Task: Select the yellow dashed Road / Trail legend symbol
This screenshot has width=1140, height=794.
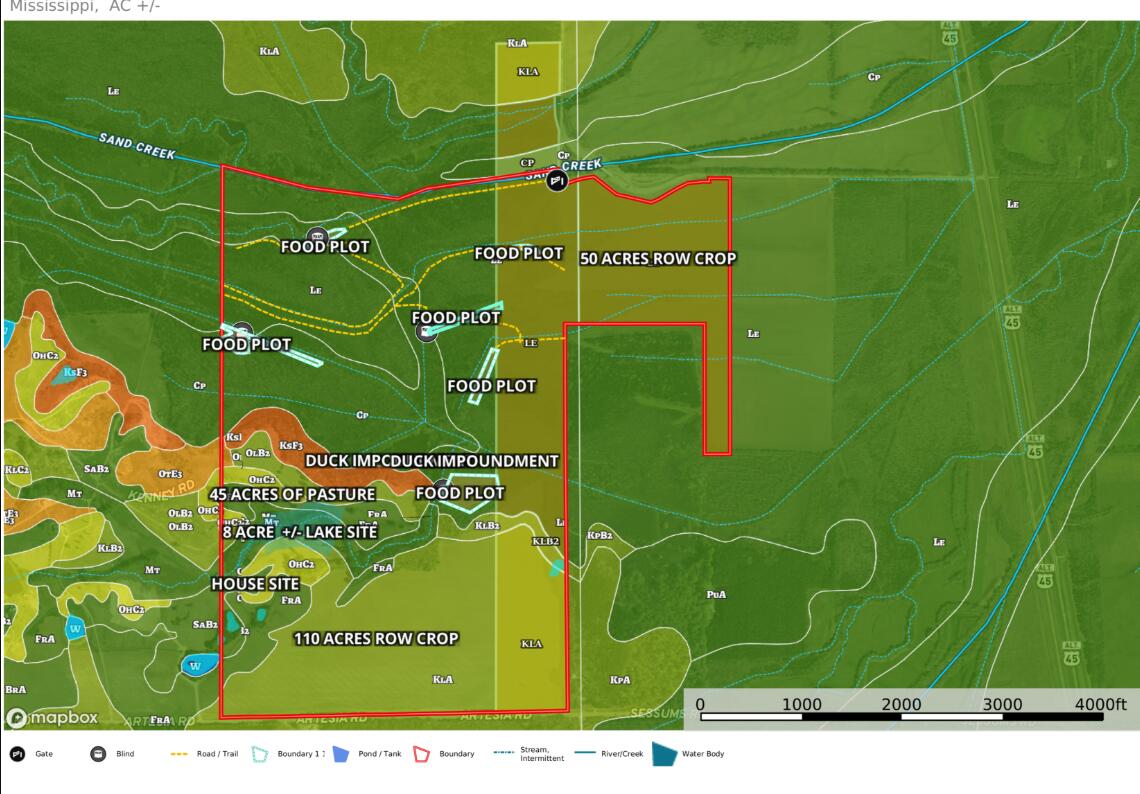Action: [180, 754]
